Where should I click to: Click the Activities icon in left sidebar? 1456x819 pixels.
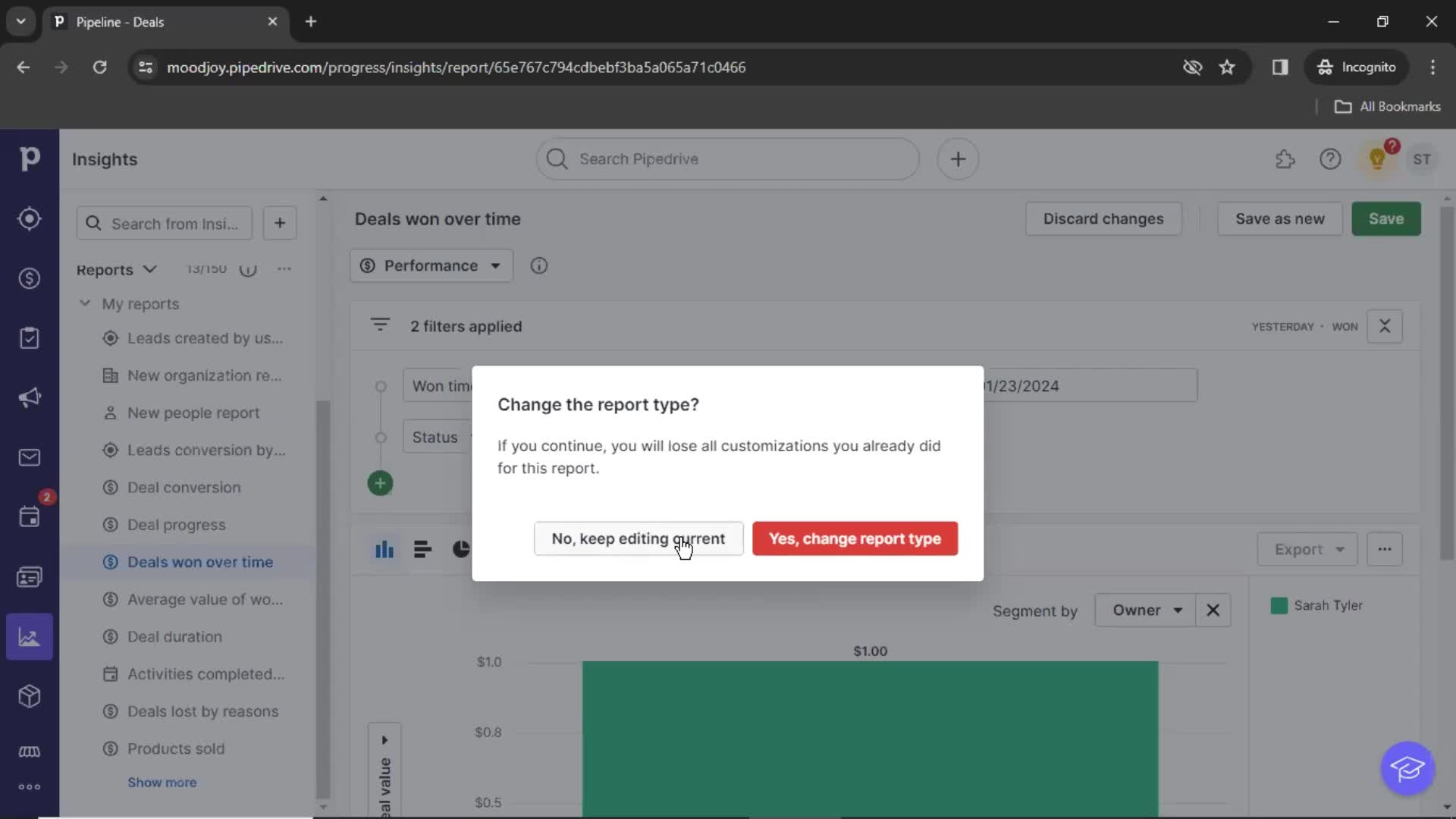[29, 516]
